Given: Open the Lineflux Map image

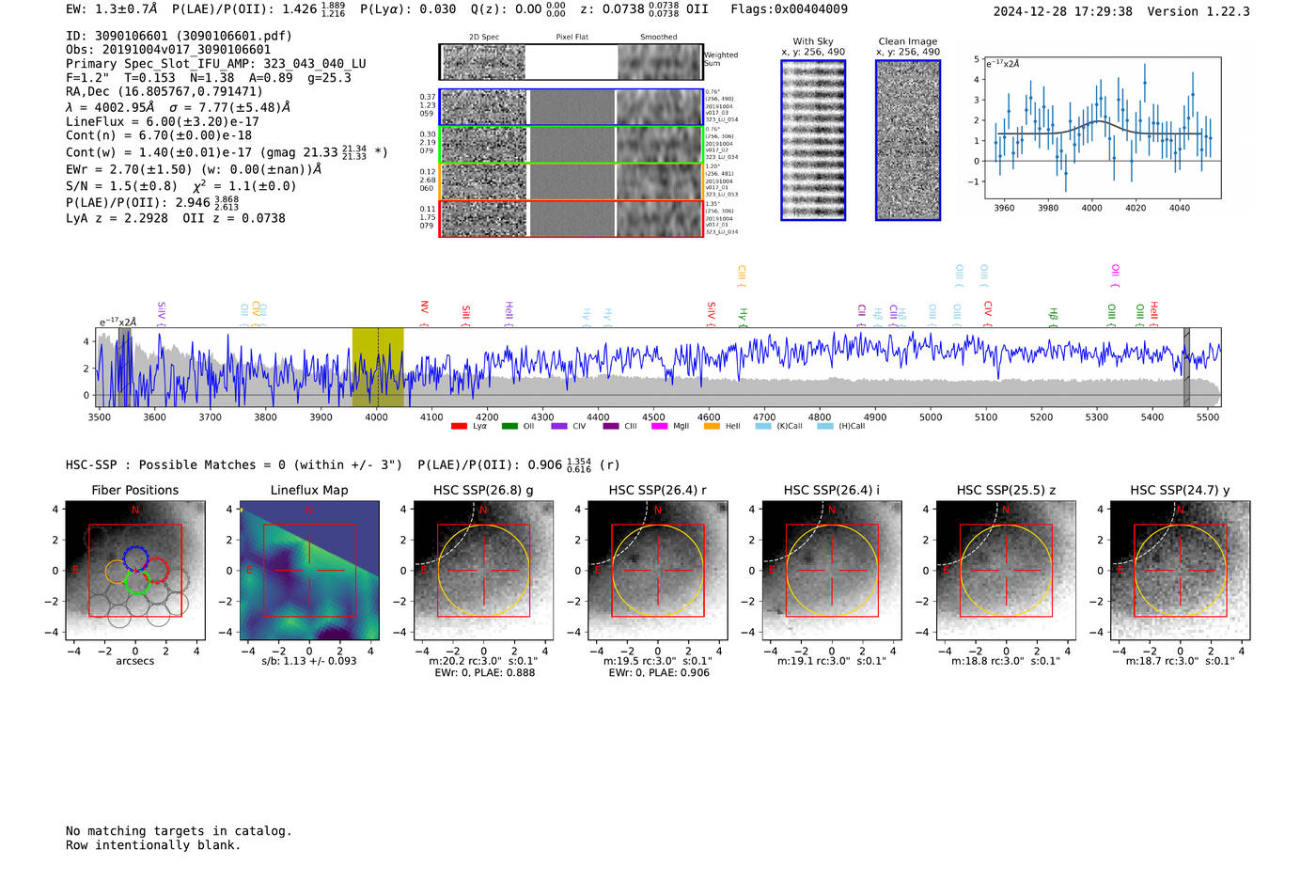Looking at the screenshot, I should (x=309, y=571).
